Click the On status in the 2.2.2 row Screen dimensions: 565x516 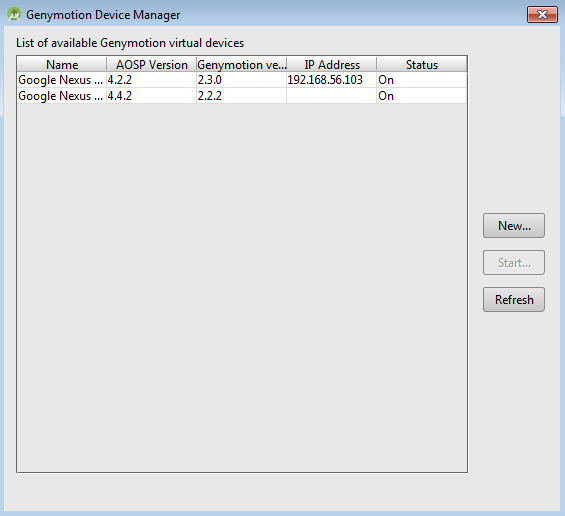(422, 96)
